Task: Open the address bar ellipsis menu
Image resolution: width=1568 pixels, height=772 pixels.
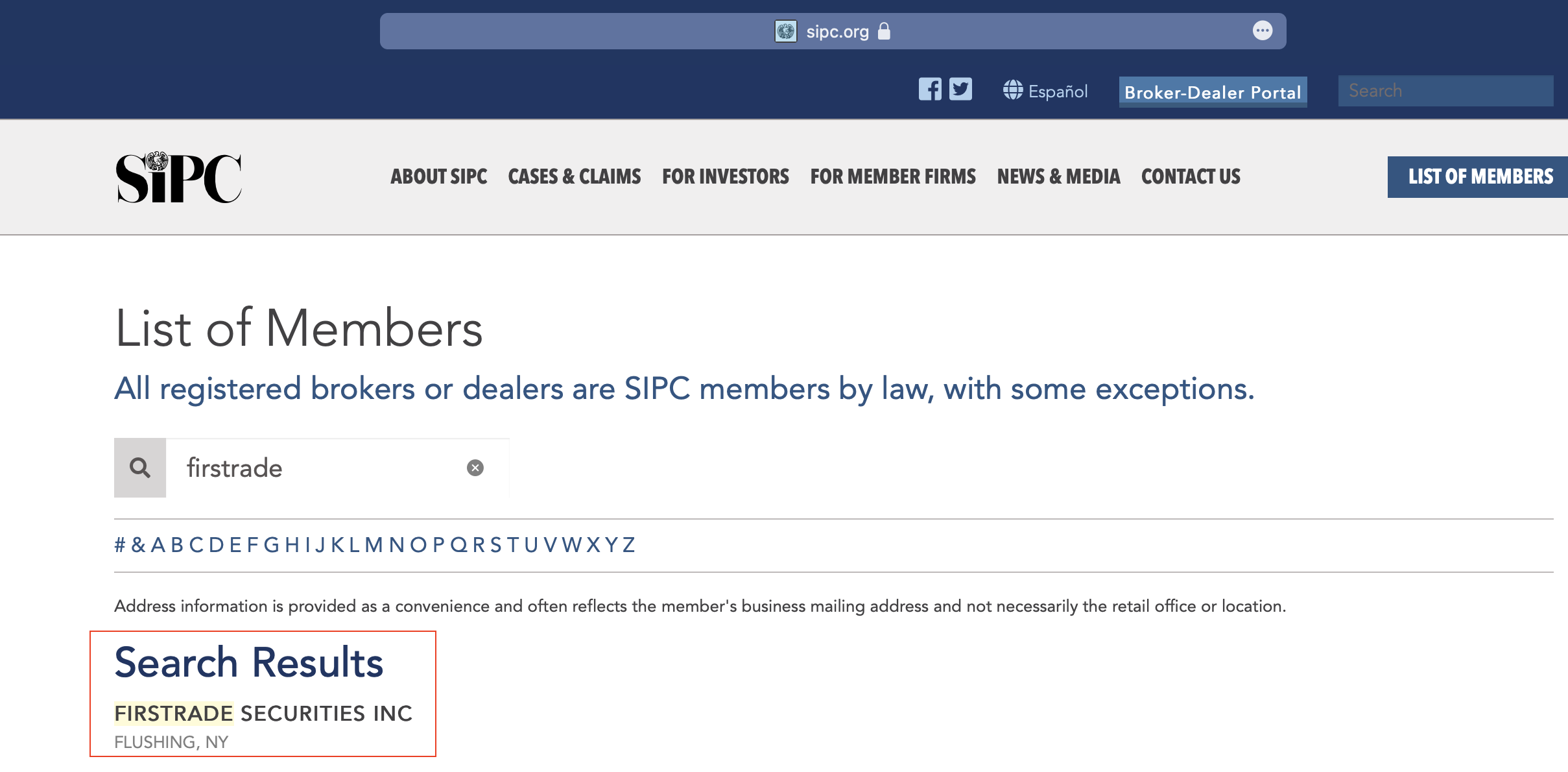Action: pos(1262,30)
